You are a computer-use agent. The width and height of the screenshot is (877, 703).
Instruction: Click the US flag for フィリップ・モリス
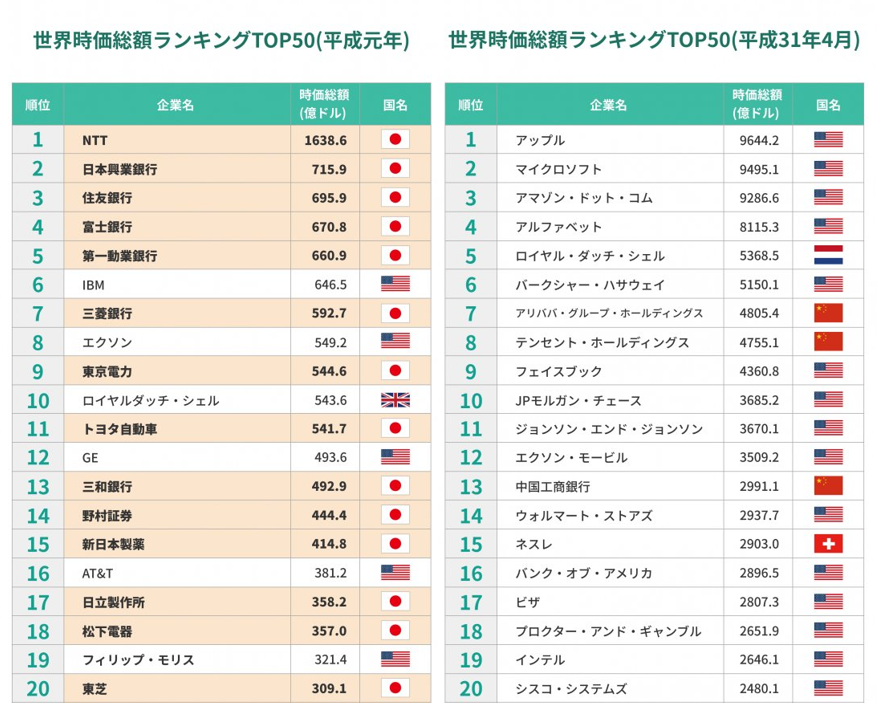coord(395,659)
